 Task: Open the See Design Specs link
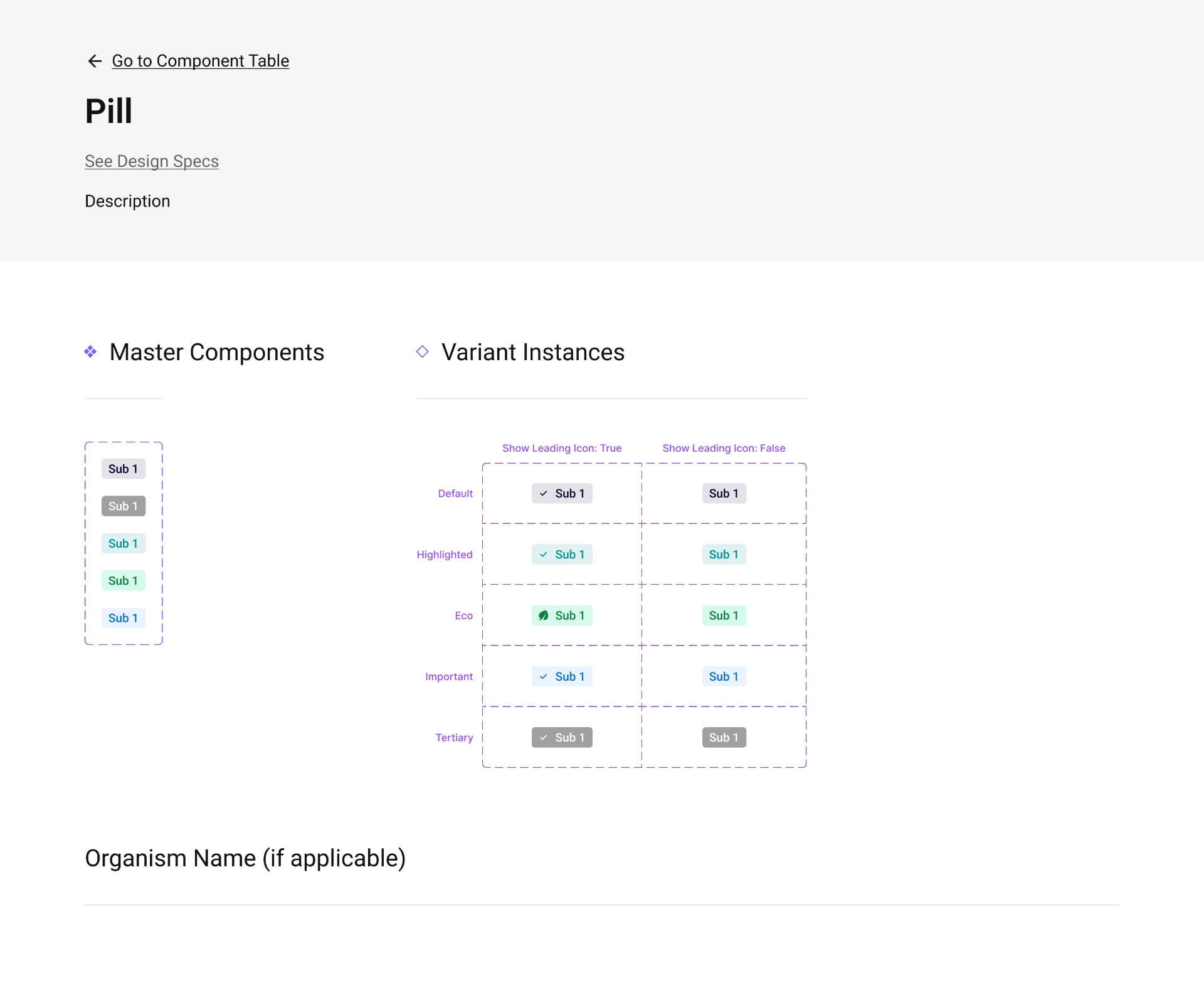pyautogui.click(x=152, y=161)
